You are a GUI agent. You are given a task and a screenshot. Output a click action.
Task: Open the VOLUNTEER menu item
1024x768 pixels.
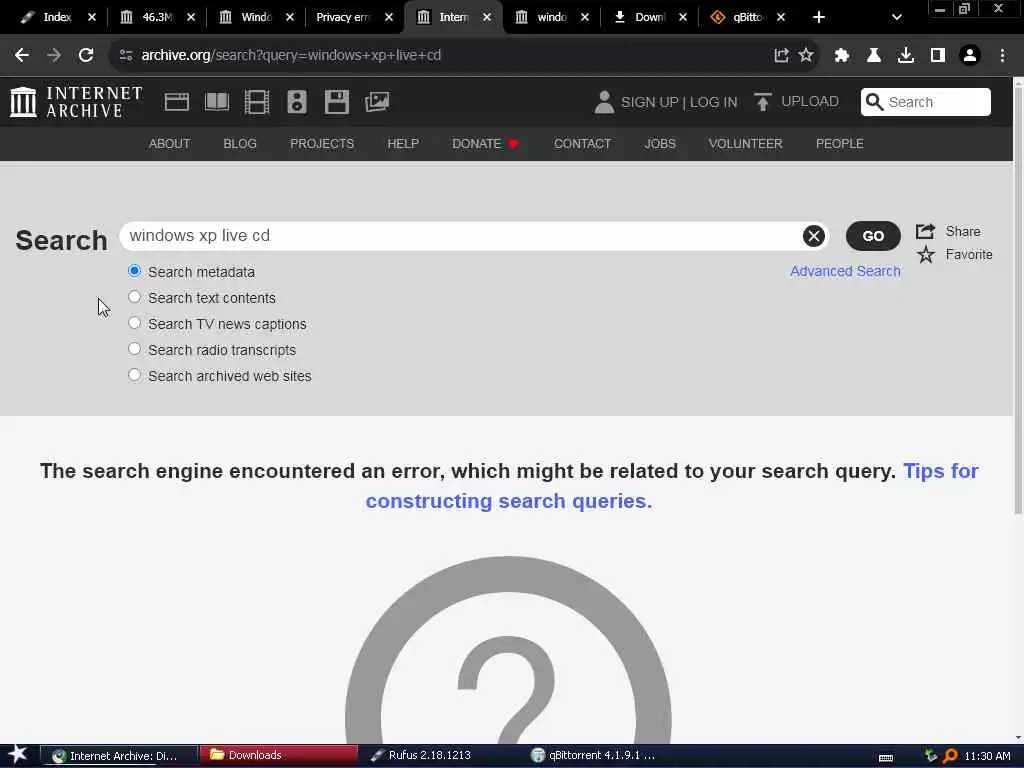pos(746,144)
